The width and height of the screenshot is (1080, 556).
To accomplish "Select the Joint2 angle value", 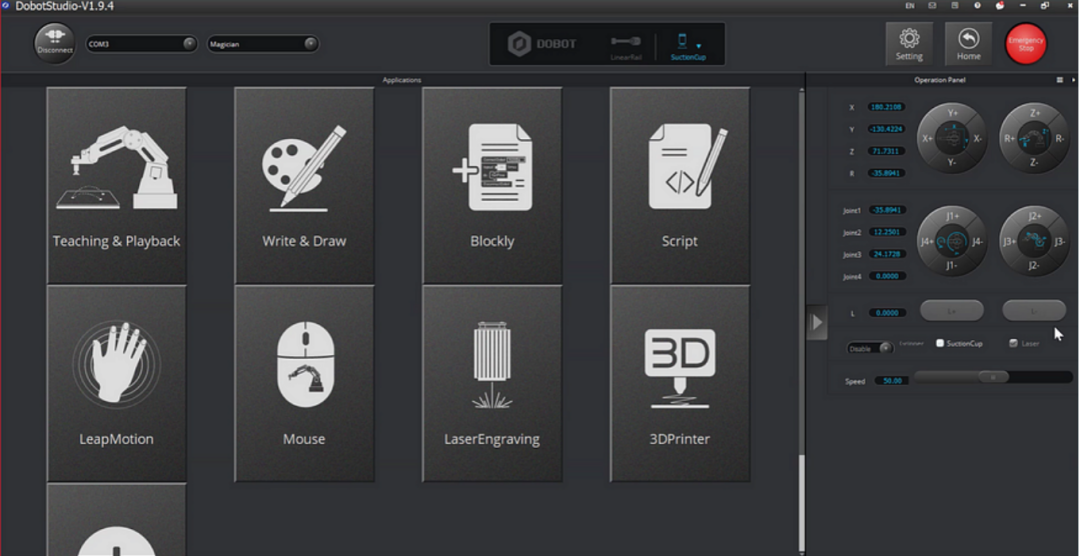I will click(887, 232).
